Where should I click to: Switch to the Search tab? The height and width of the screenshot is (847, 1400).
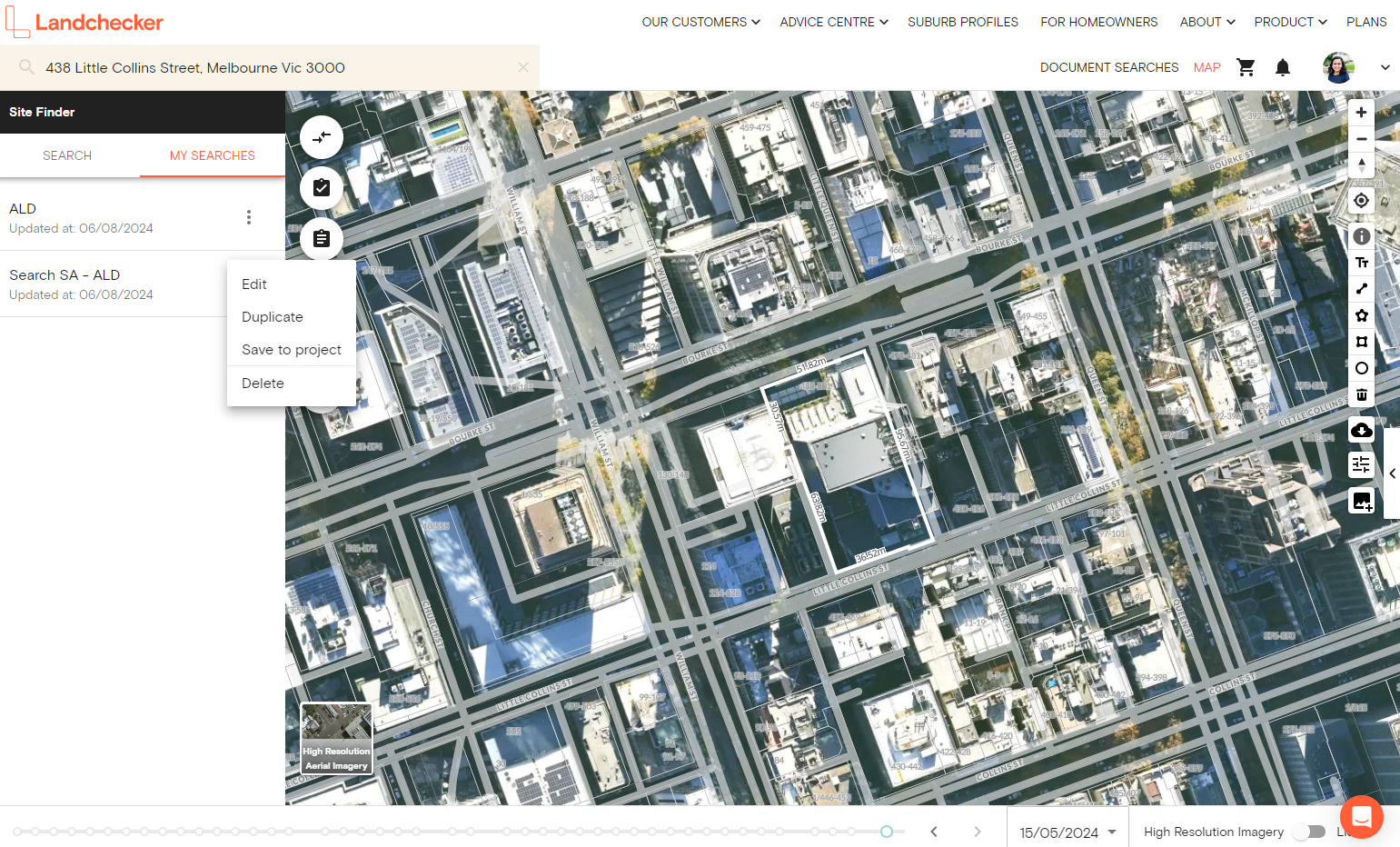pyautogui.click(x=67, y=155)
